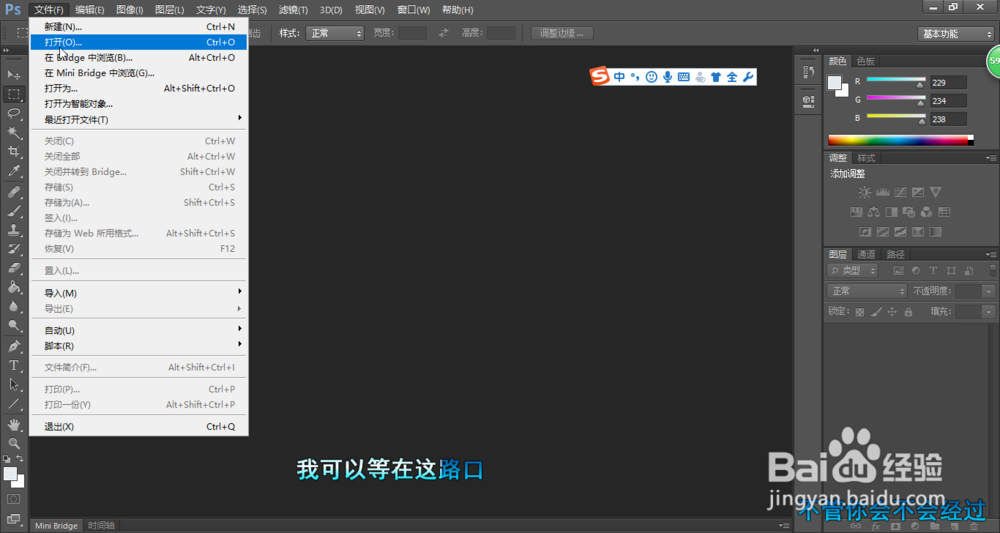Select the Healing Brush tool
The height and width of the screenshot is (533, 1000).
coord(13,192)
